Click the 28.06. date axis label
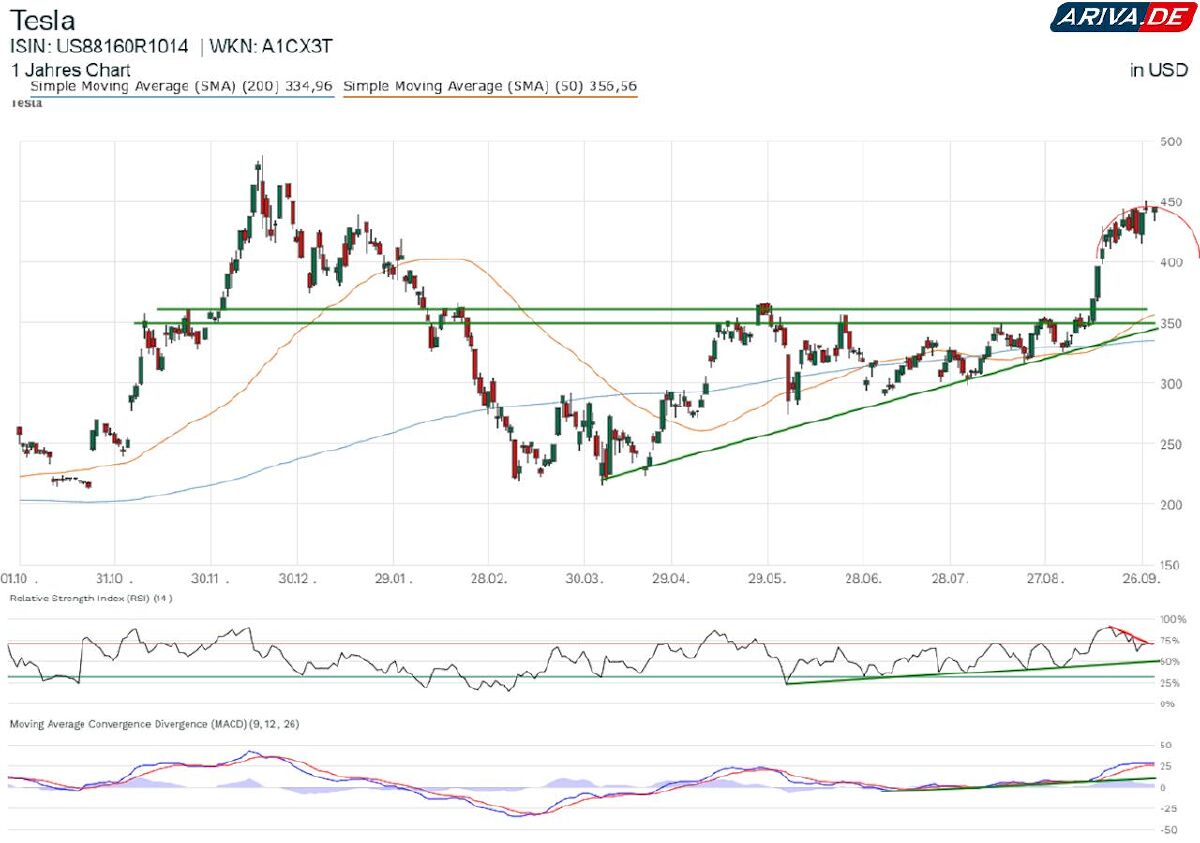 click(x=863, y=579)
